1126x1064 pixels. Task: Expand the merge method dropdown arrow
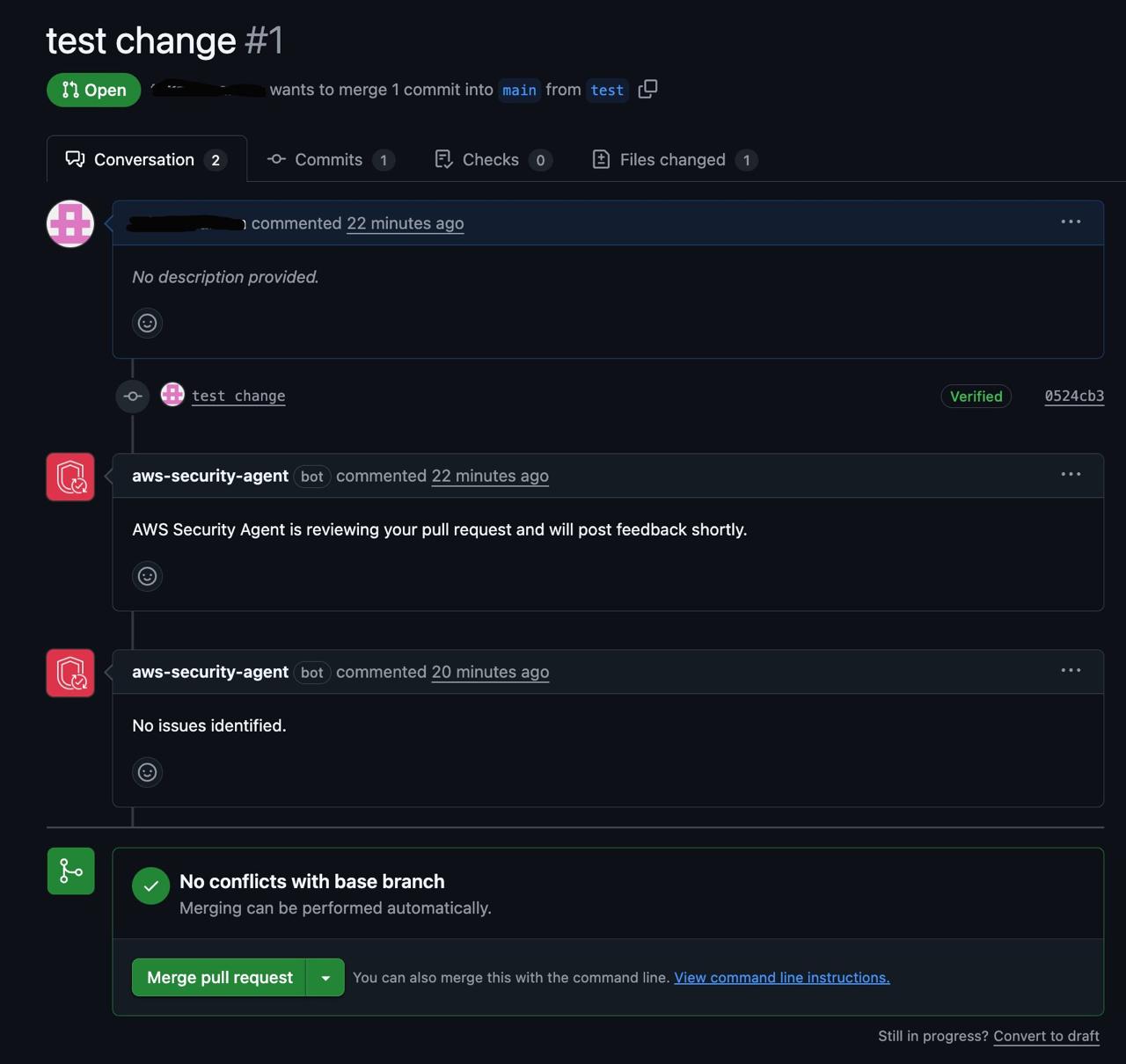tap(325, 978)
